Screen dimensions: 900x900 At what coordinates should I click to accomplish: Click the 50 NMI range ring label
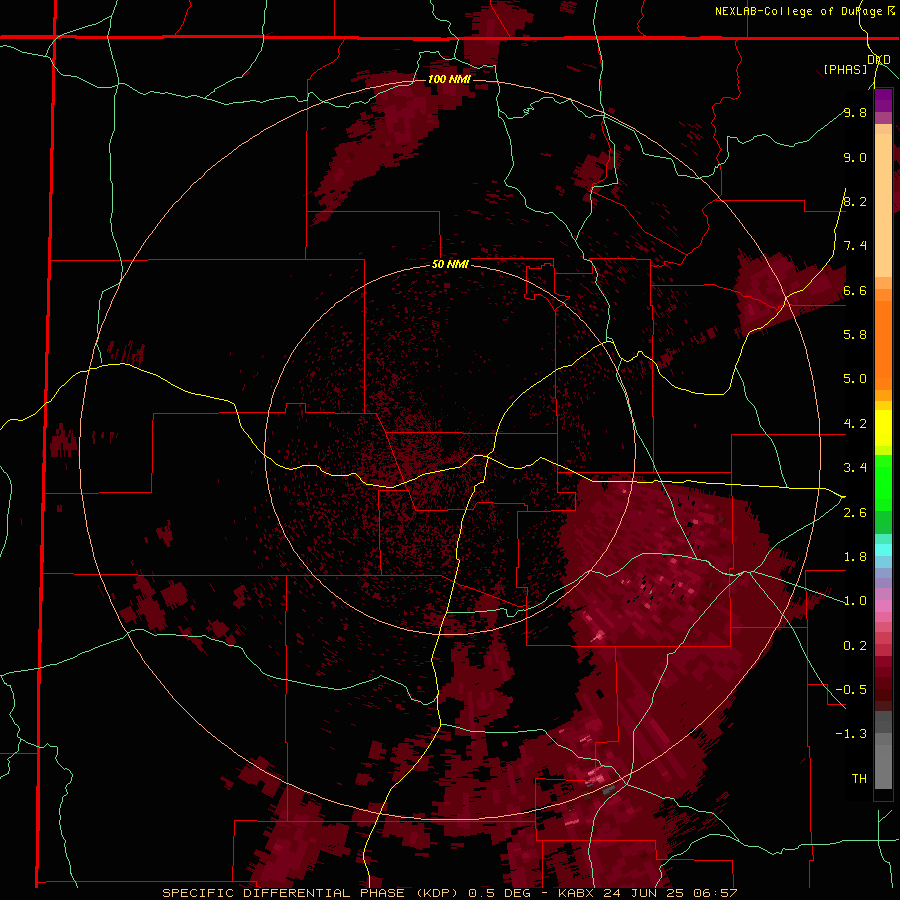click(450, 264)
